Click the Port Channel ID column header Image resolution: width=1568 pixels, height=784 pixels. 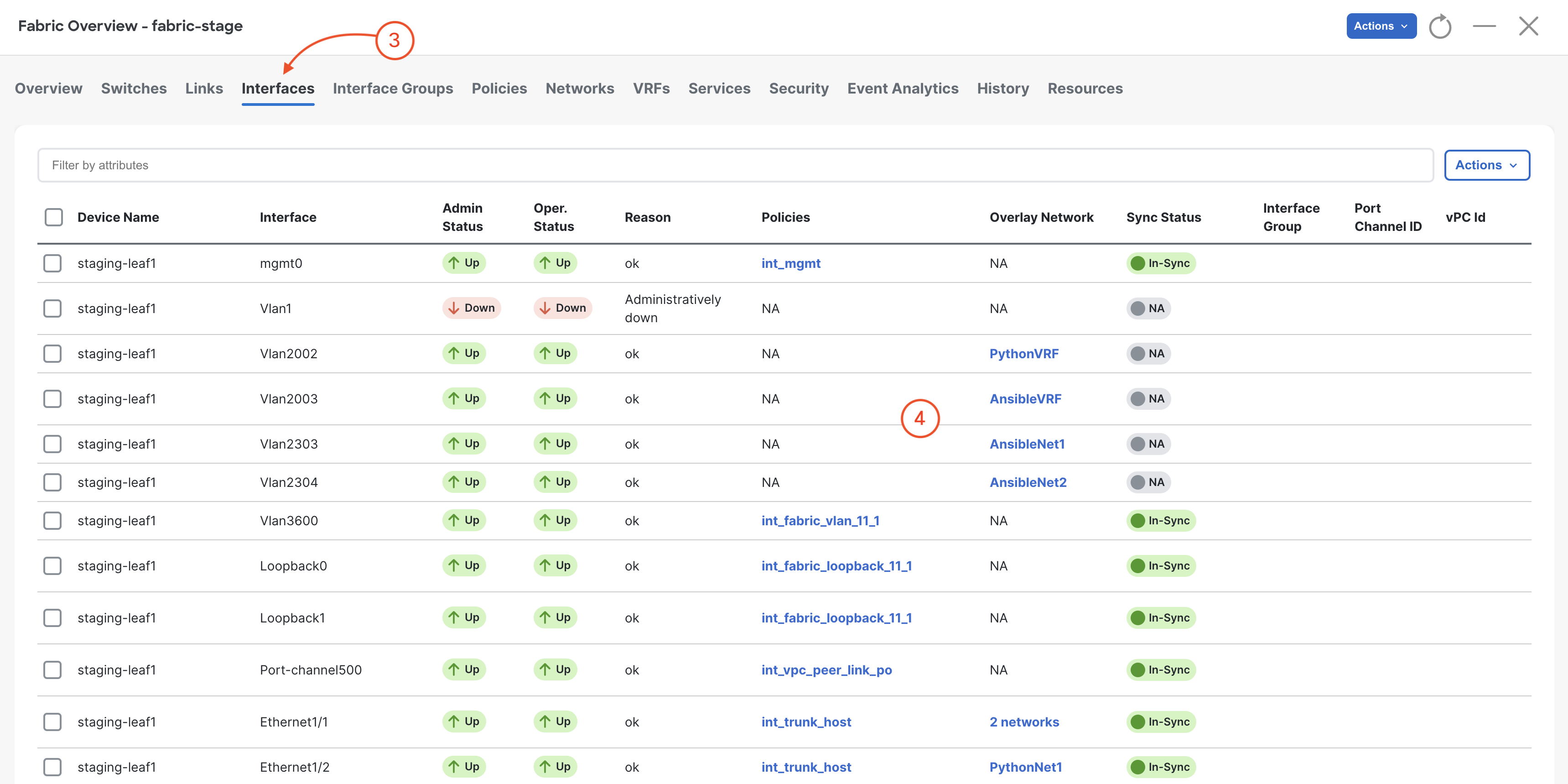1388,218
